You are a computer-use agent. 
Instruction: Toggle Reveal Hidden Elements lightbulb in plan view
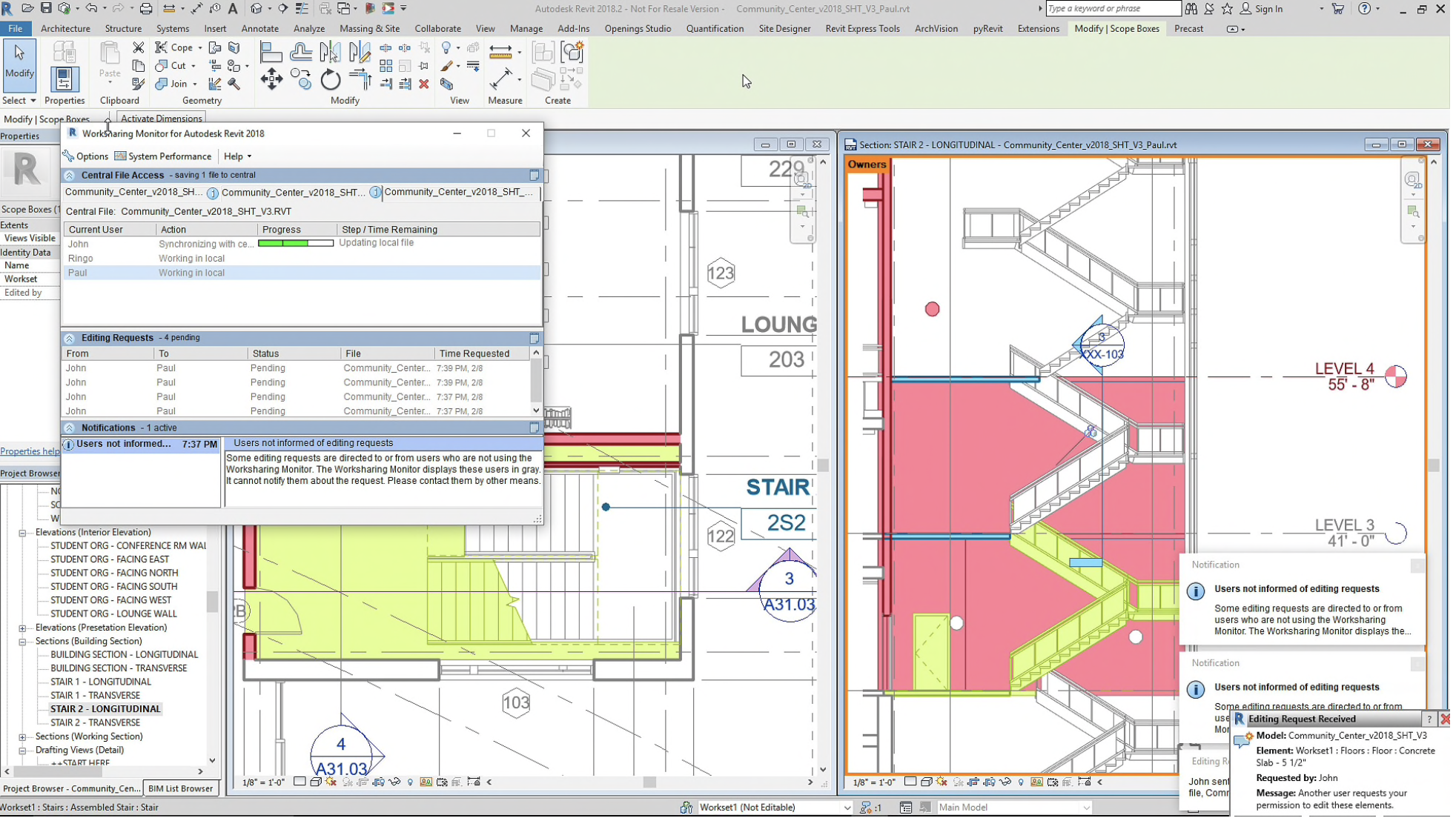click(410, 782)
